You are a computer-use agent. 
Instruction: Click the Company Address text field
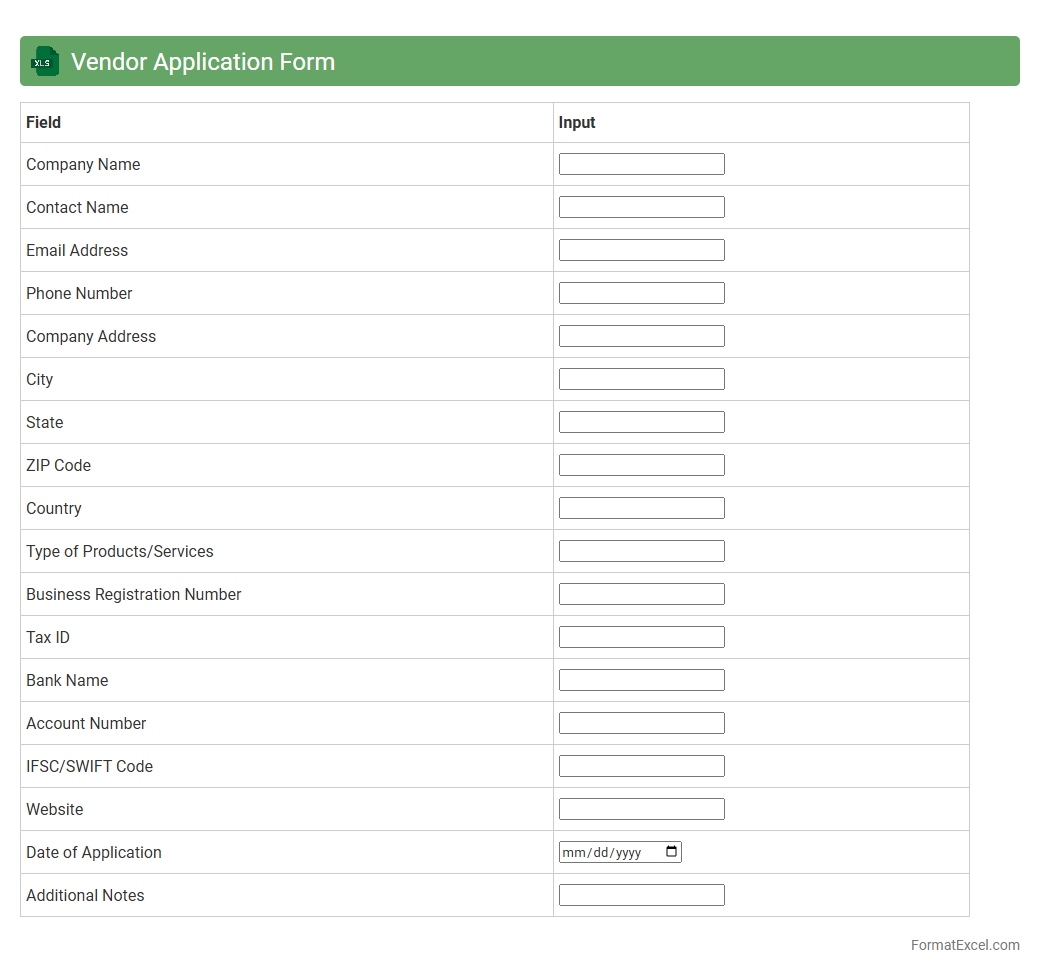[641, 336]
